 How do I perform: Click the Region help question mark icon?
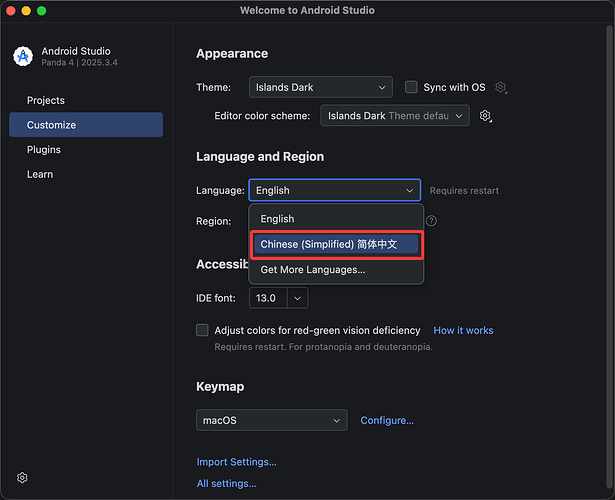tap(431, 221)
